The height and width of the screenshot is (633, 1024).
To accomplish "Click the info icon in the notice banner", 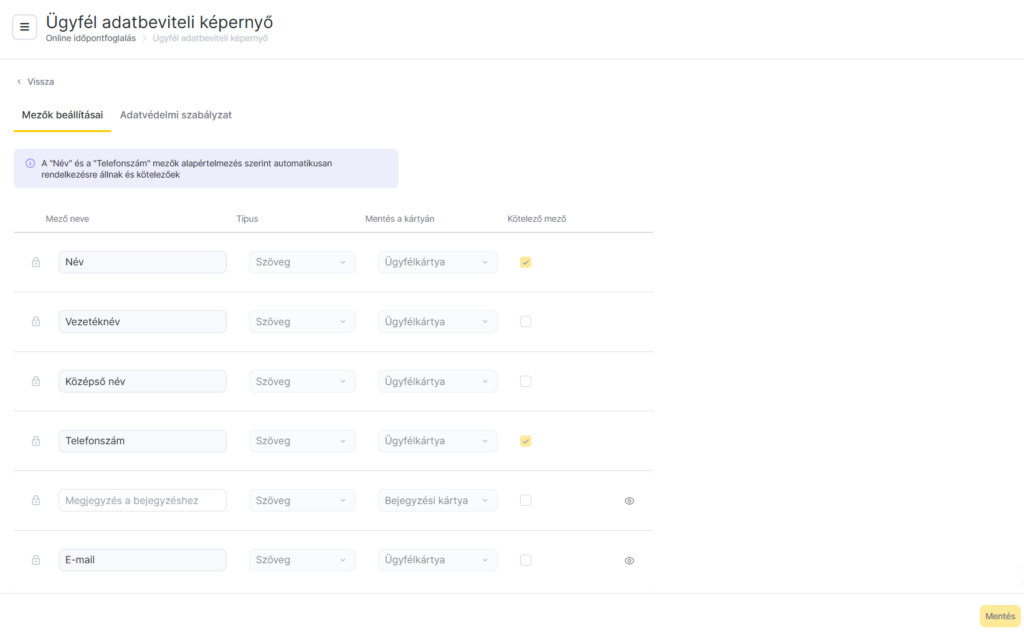I will click(30, 162).
